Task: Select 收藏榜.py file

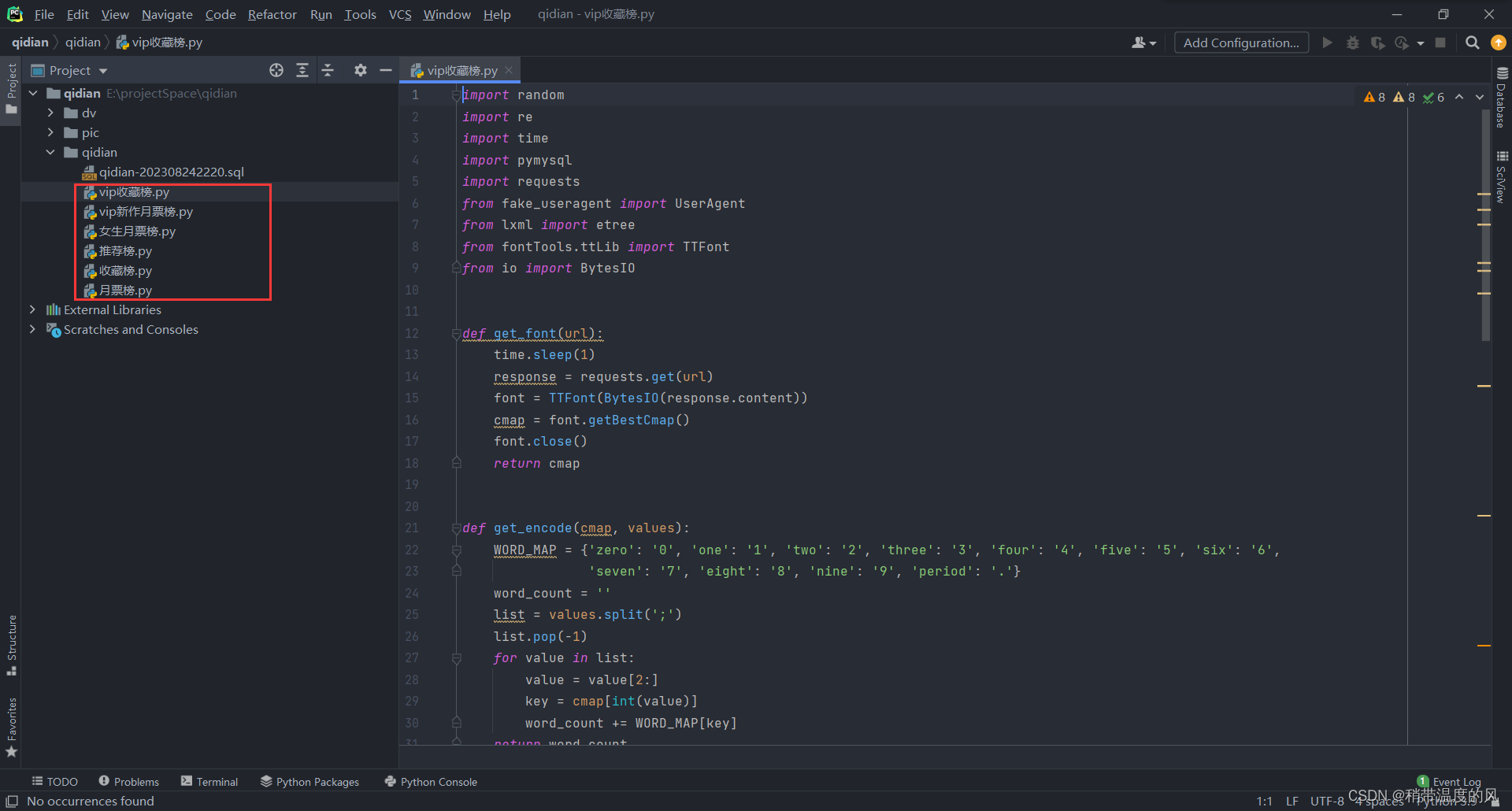Action: [117, 271]
